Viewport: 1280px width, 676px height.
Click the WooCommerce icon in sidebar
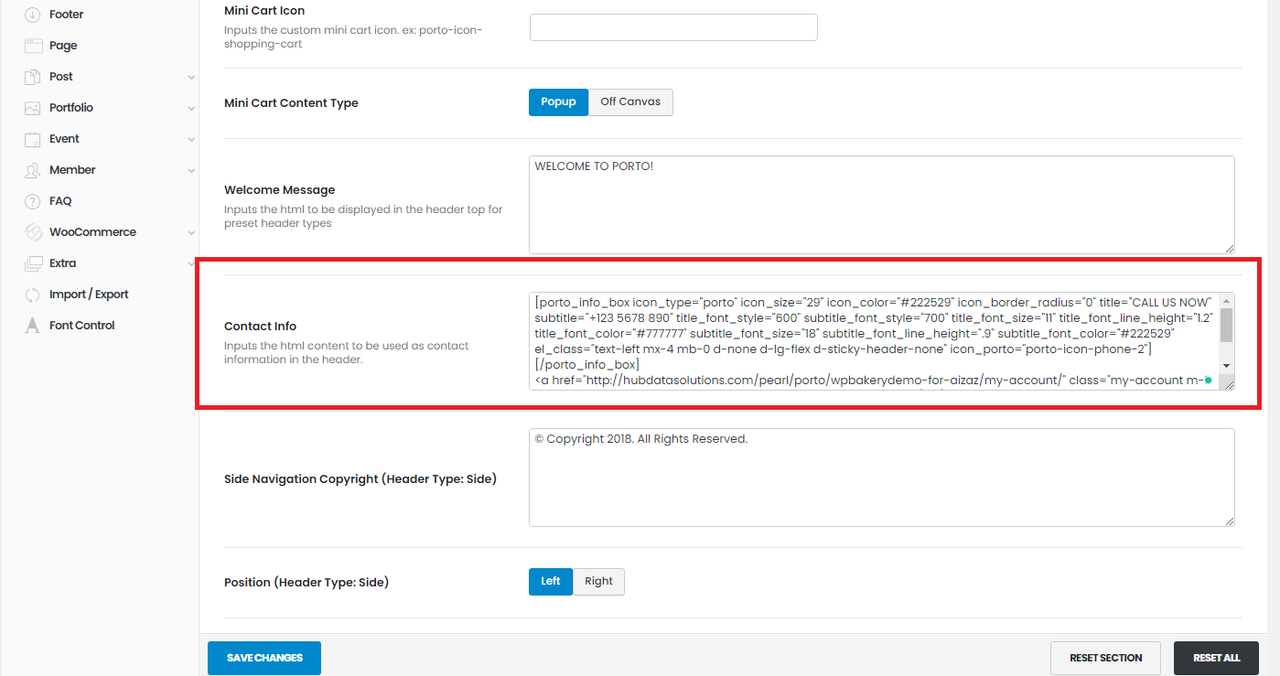(x=32, y=232)
